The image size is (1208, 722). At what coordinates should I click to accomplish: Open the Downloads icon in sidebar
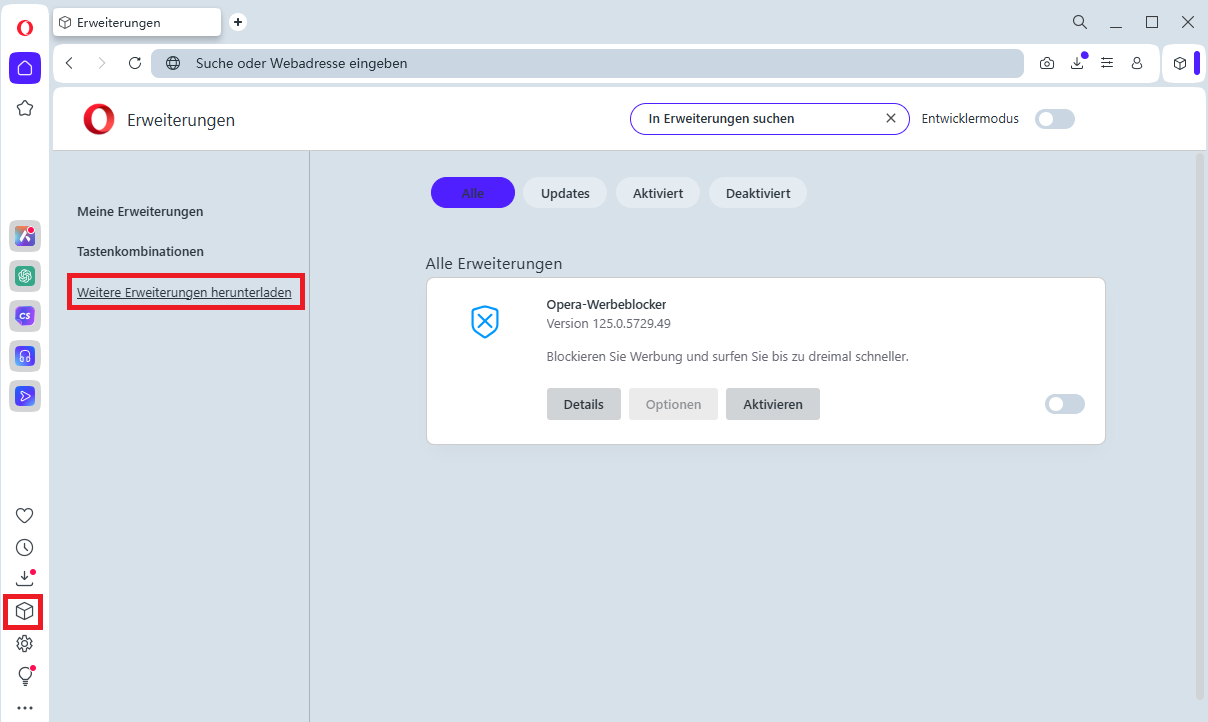25,578
